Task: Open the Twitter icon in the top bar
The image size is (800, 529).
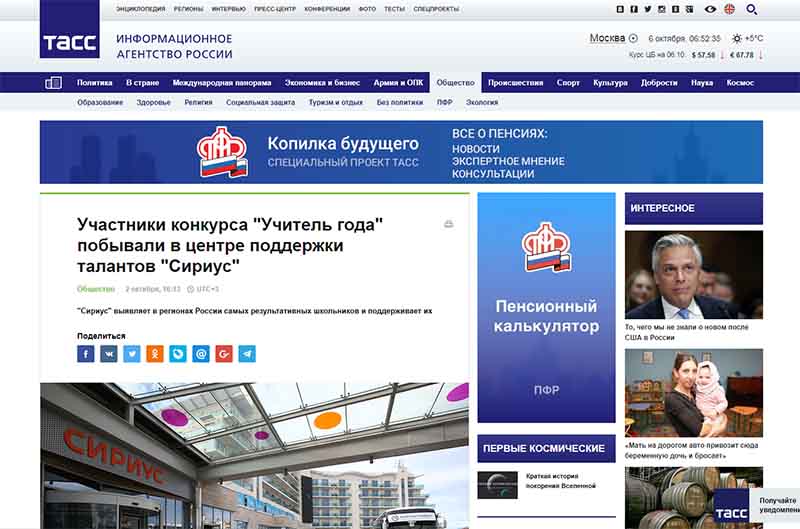Action: click(x=647, y=9)
